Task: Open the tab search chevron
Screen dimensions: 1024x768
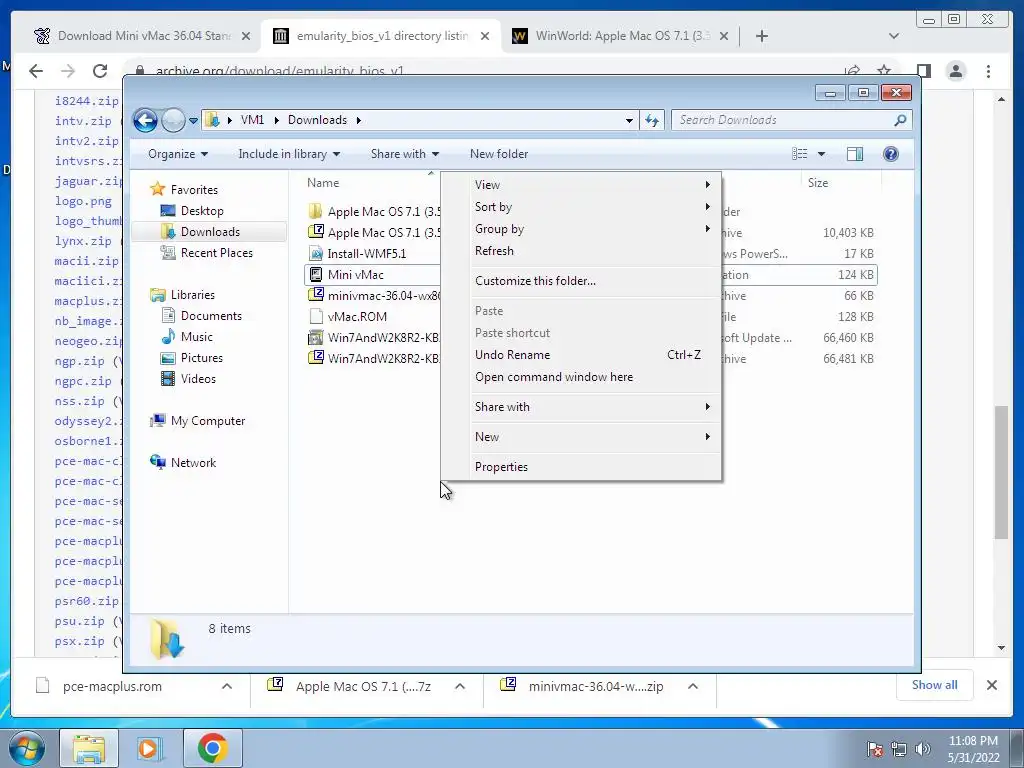Action: click(x=894, y=36)
